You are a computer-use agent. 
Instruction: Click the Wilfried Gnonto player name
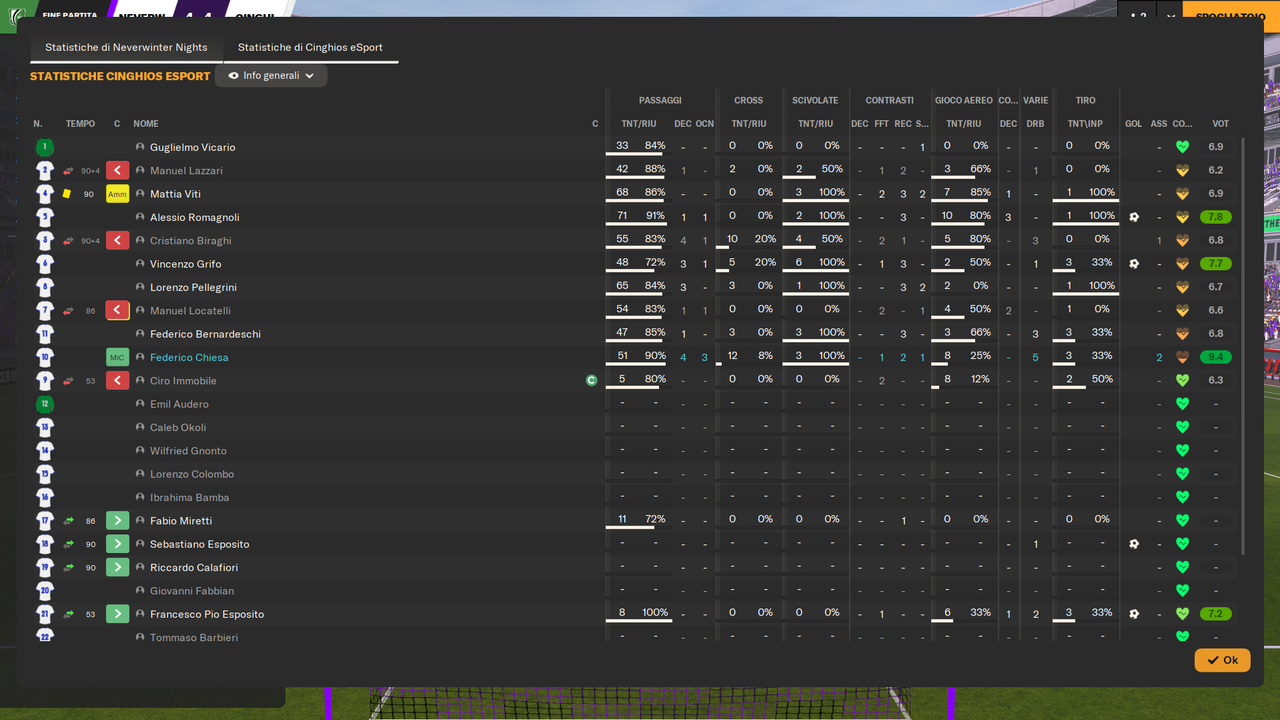point(188,451)
